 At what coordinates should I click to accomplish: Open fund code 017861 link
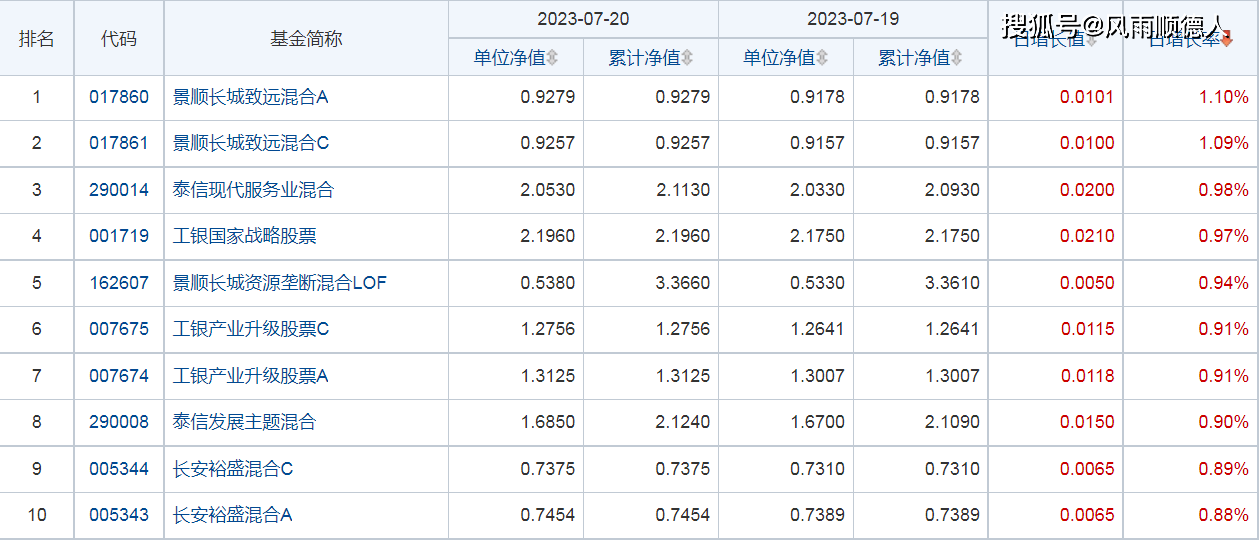(x=119, y=143)
